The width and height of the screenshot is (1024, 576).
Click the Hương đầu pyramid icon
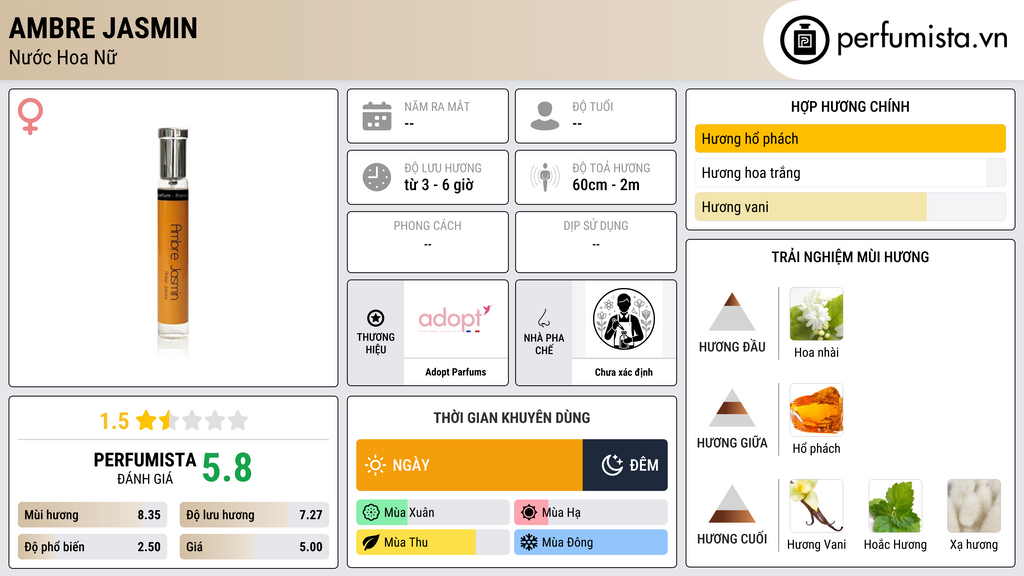pyautogui.click(x=732, y=312)
